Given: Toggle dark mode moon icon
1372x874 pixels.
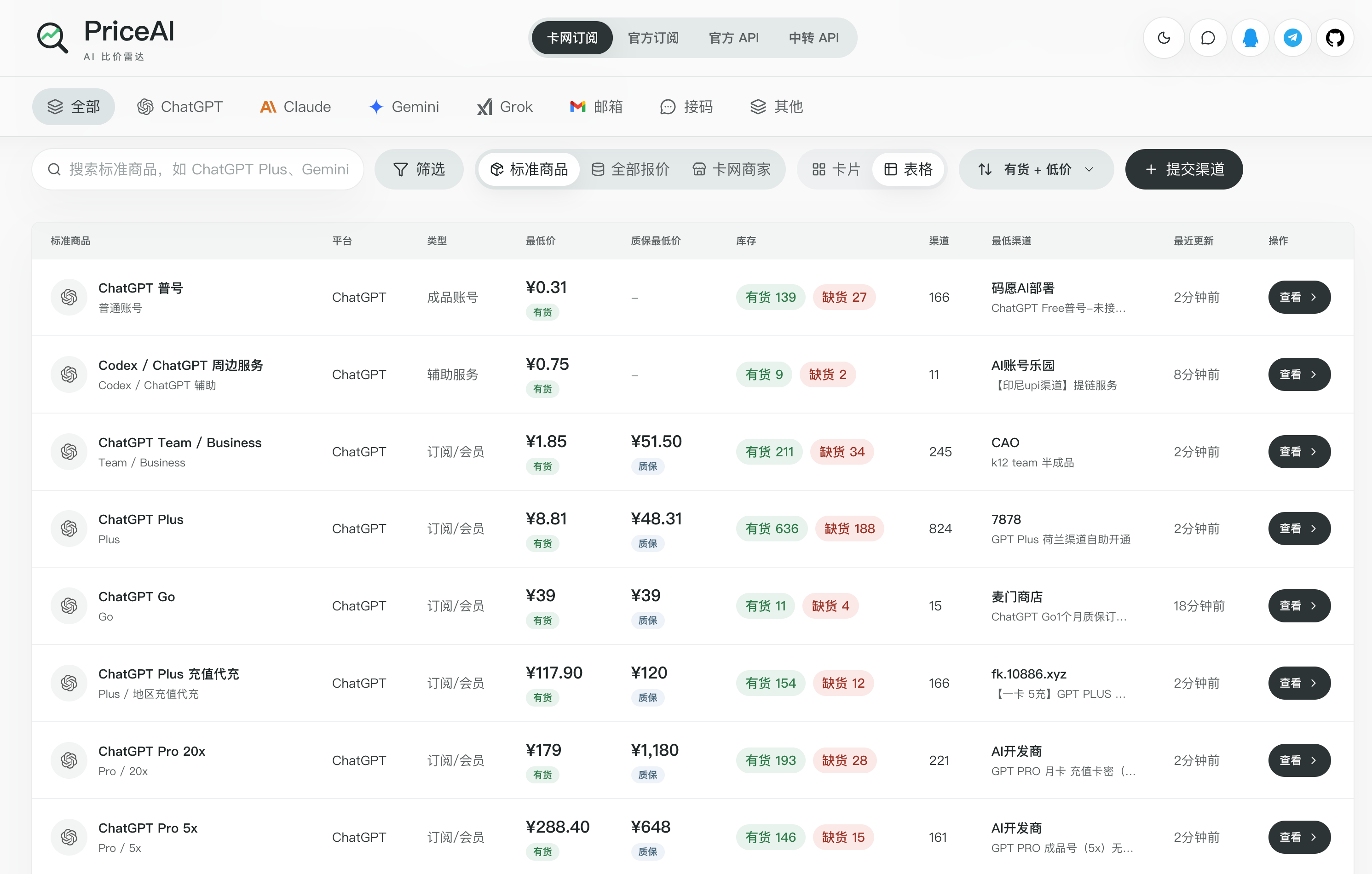Looking at the screenshot, I should click(x=1164, y=38).
